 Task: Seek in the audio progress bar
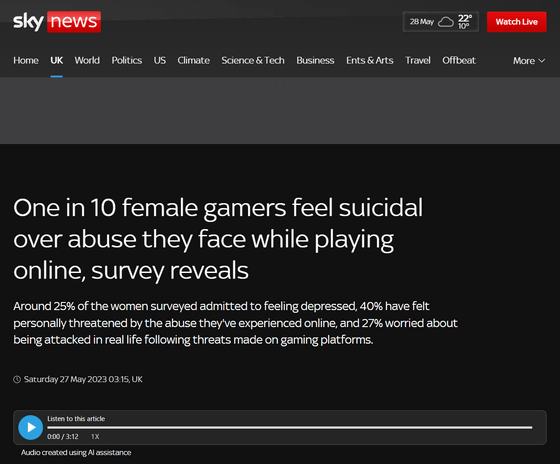tap(290, 427)
